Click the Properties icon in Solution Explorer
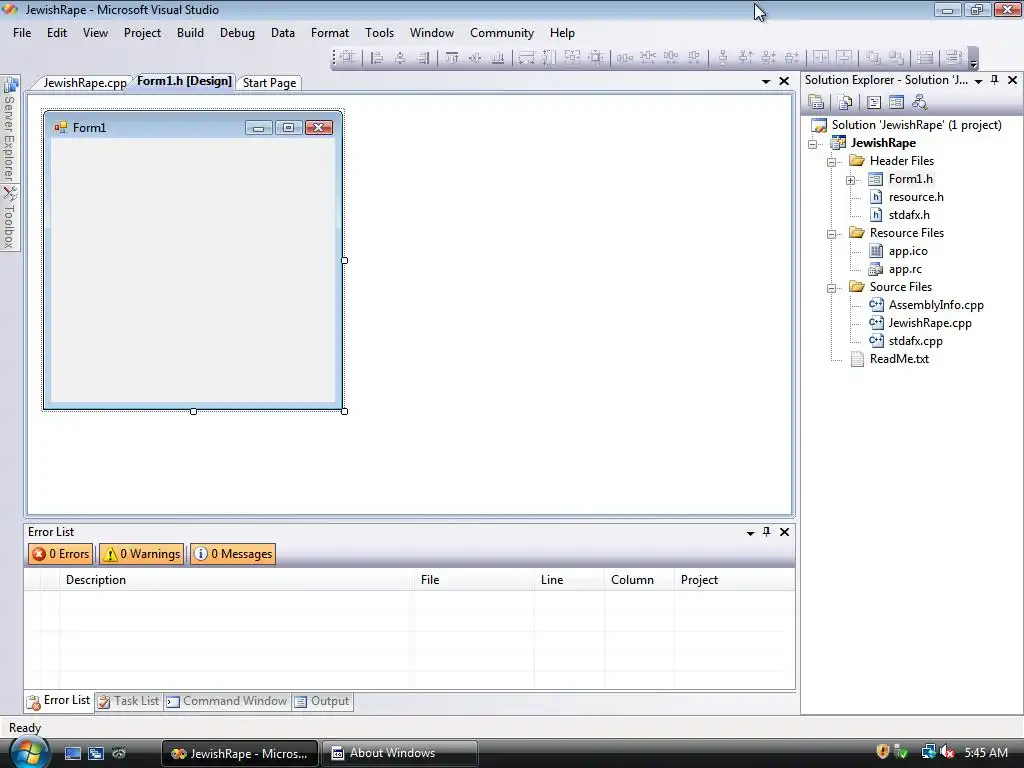The image size is (1024, 768). pyautogui.click(x=816, y=102)
